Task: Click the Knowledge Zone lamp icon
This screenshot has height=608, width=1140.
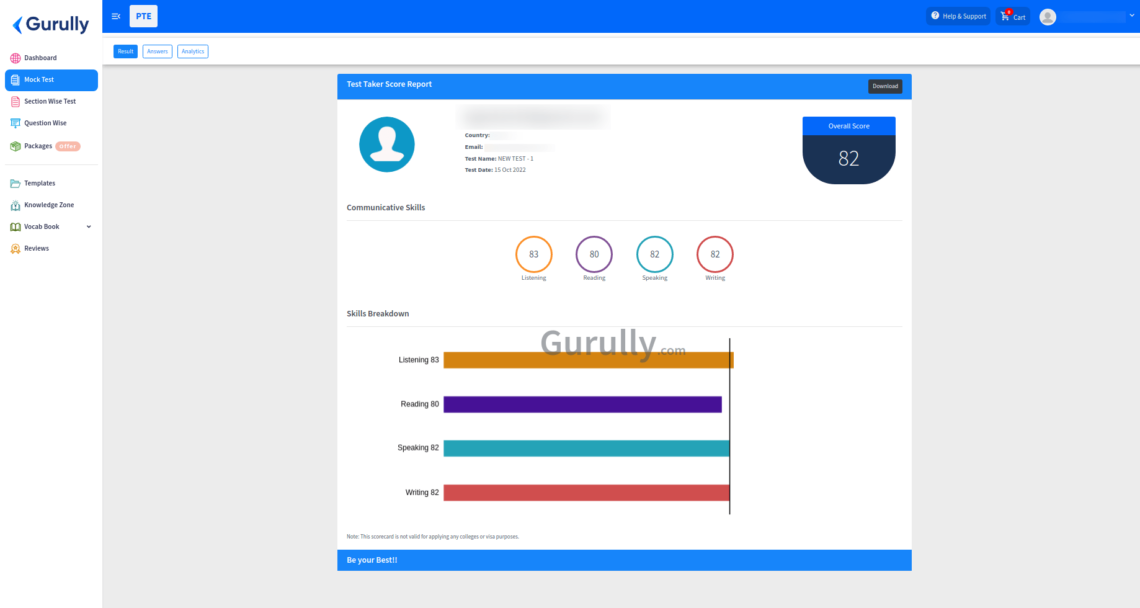Action: (14, 205)
